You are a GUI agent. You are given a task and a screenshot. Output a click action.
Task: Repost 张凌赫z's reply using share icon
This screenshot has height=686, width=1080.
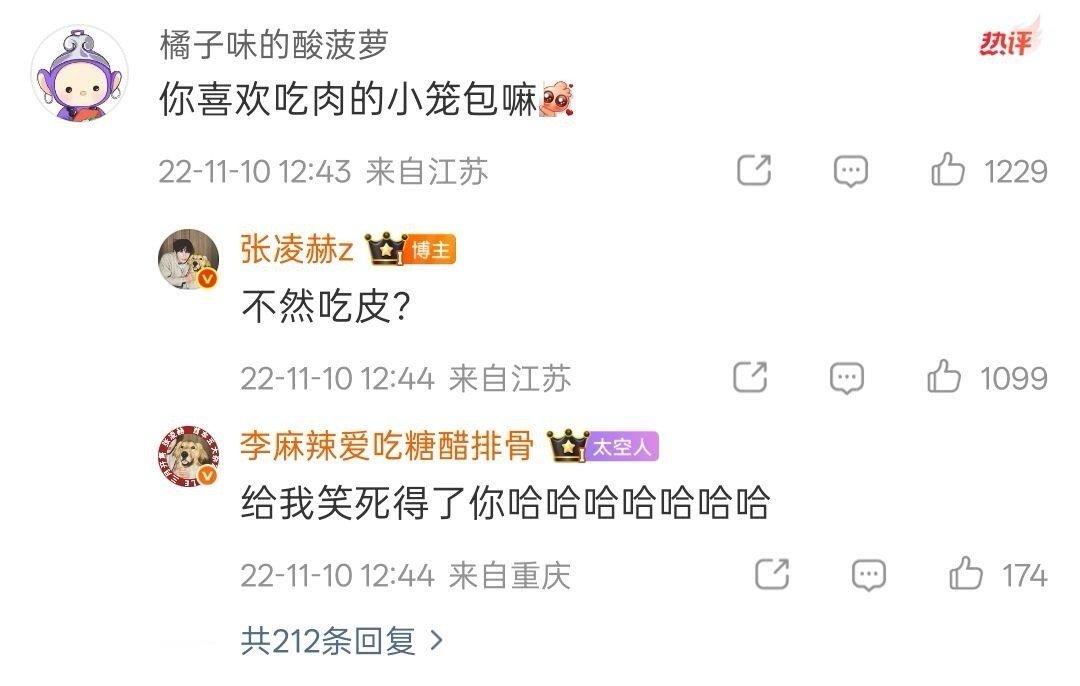click(750, 377)
